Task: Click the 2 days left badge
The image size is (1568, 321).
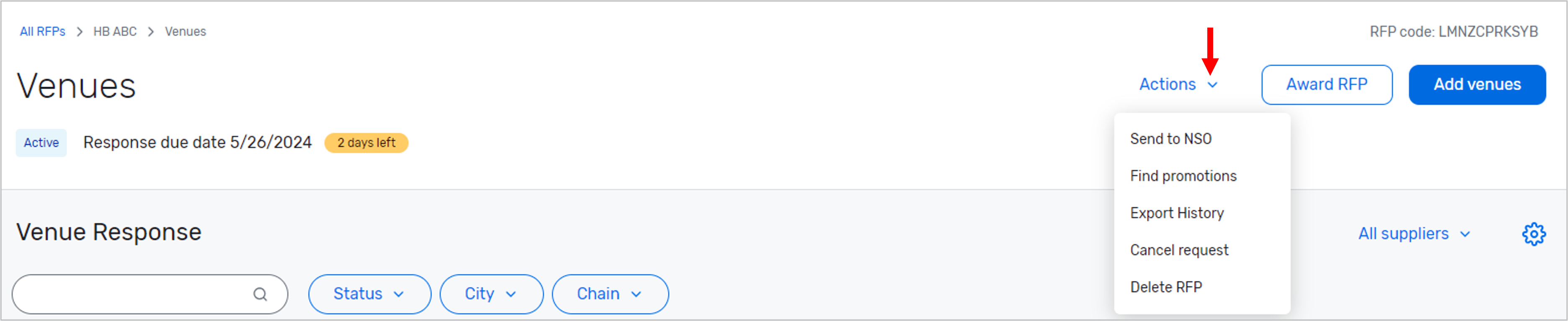Action: [x=367, y=143]
